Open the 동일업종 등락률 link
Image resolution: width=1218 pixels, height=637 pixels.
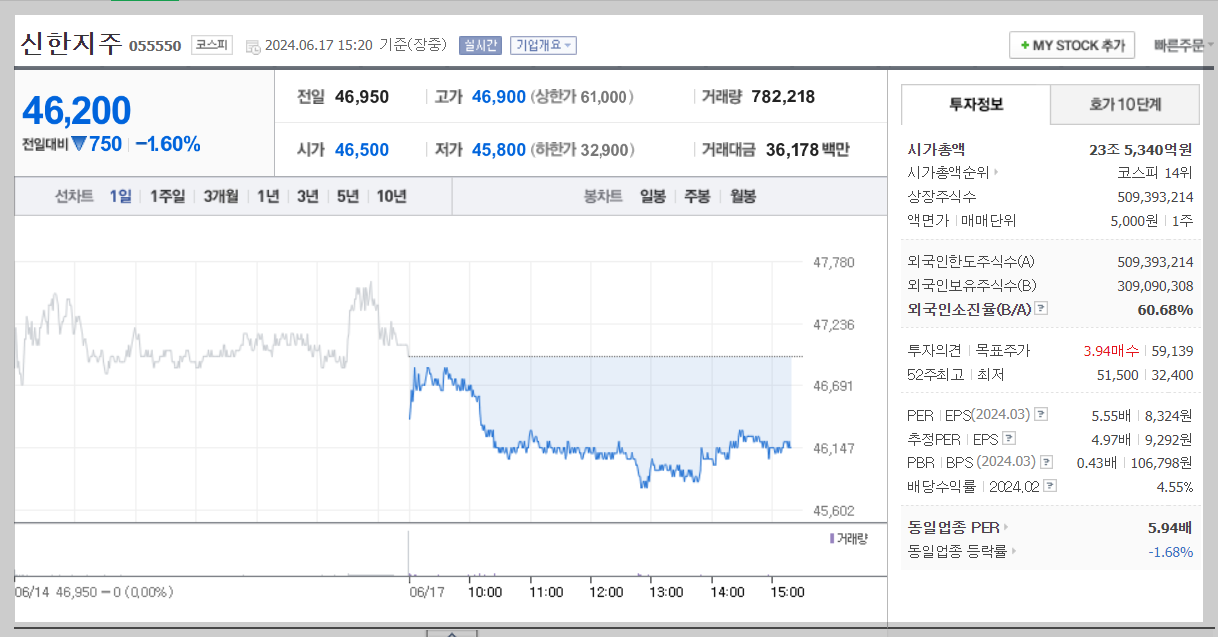pos(956,551)
